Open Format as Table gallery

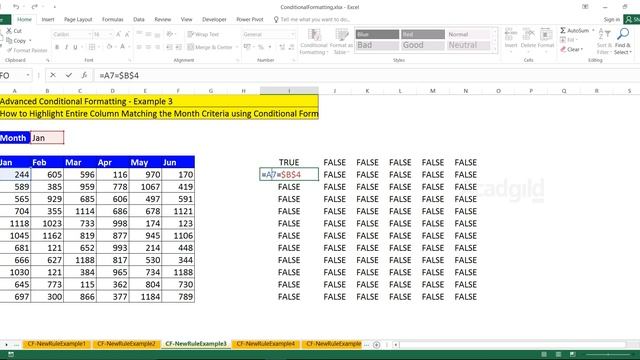341,41
